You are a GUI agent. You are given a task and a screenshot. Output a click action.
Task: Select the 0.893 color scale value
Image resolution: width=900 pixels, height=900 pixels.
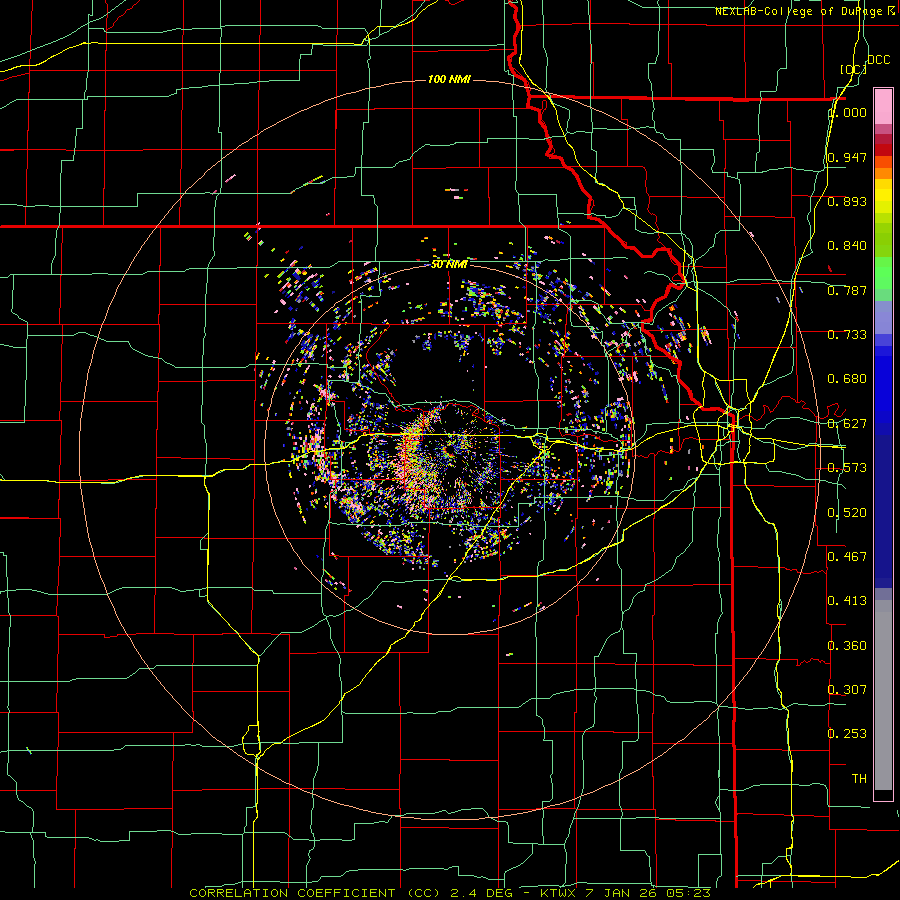pos(847,201)
